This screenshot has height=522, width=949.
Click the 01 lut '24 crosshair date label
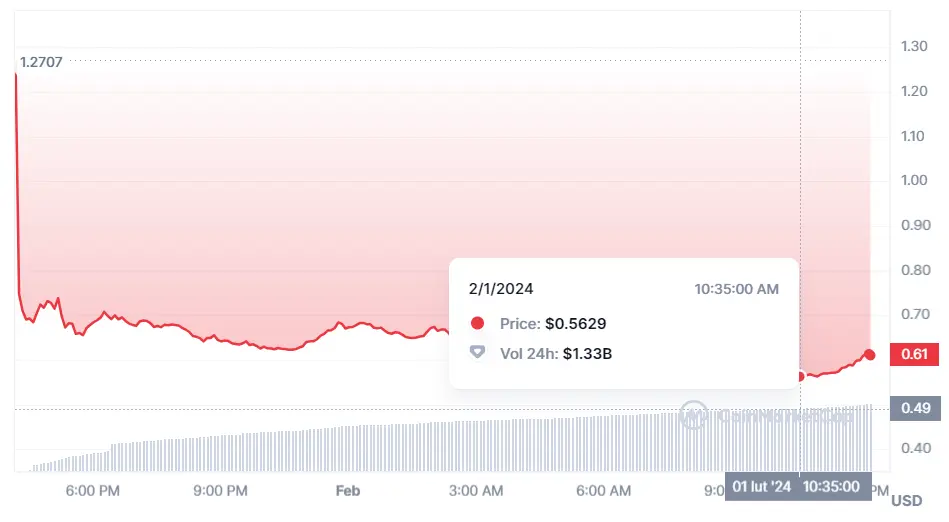762,486
